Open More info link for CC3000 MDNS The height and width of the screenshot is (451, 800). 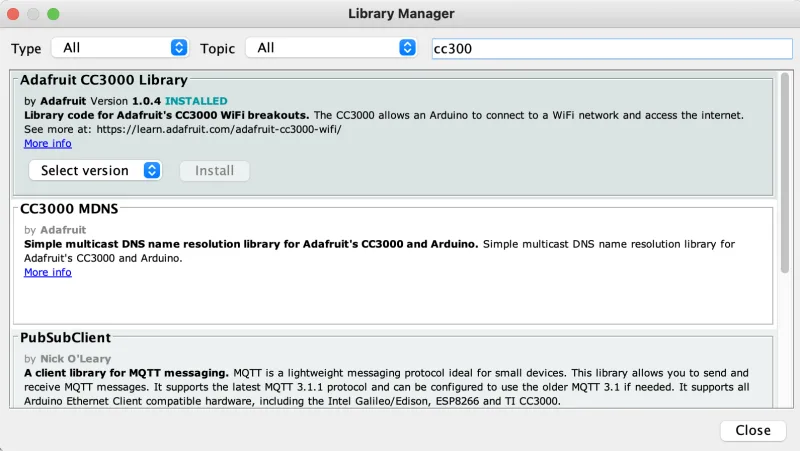click(x=48, y=272)
